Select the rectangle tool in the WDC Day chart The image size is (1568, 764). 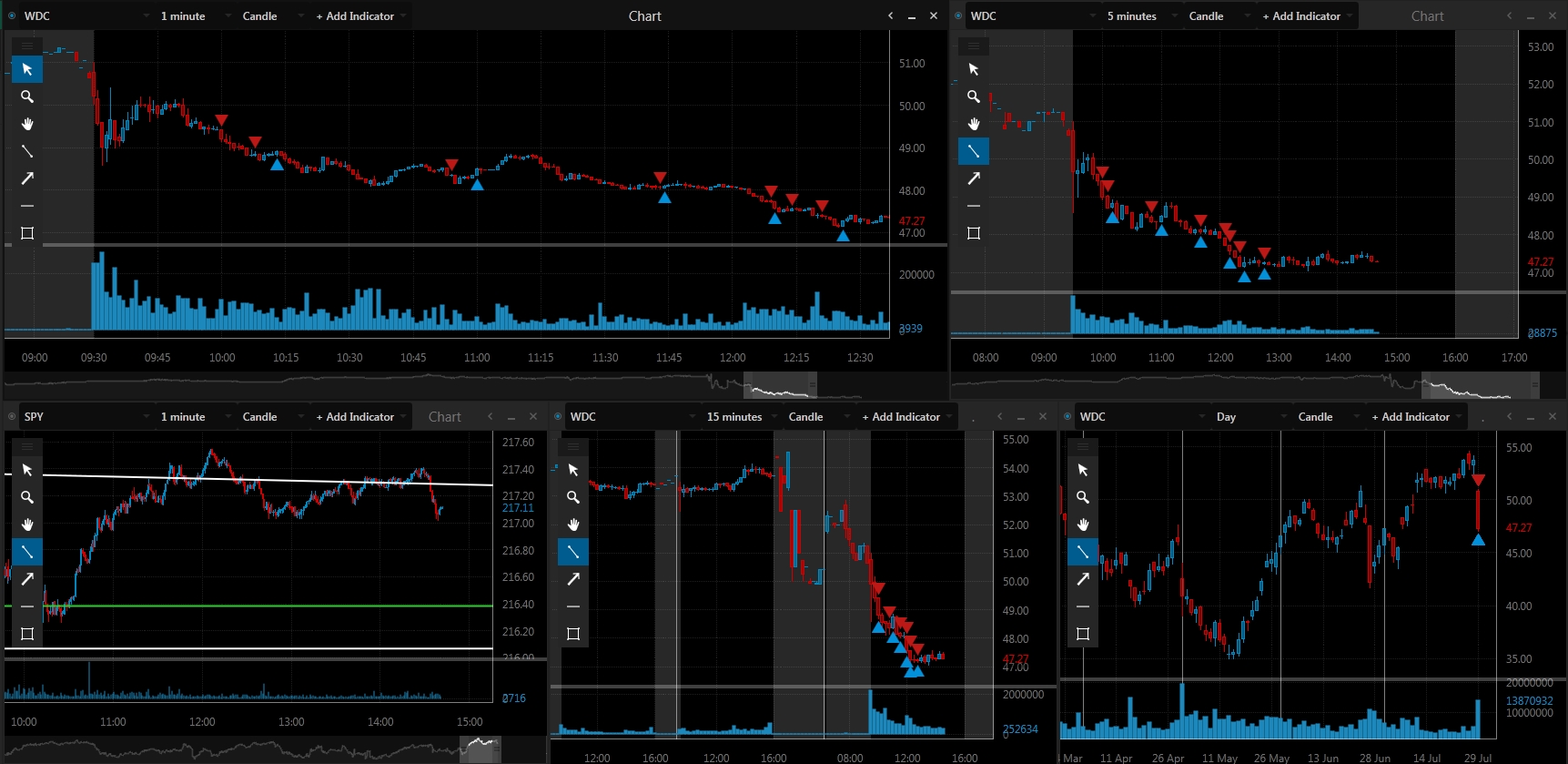click(1083, 634)
